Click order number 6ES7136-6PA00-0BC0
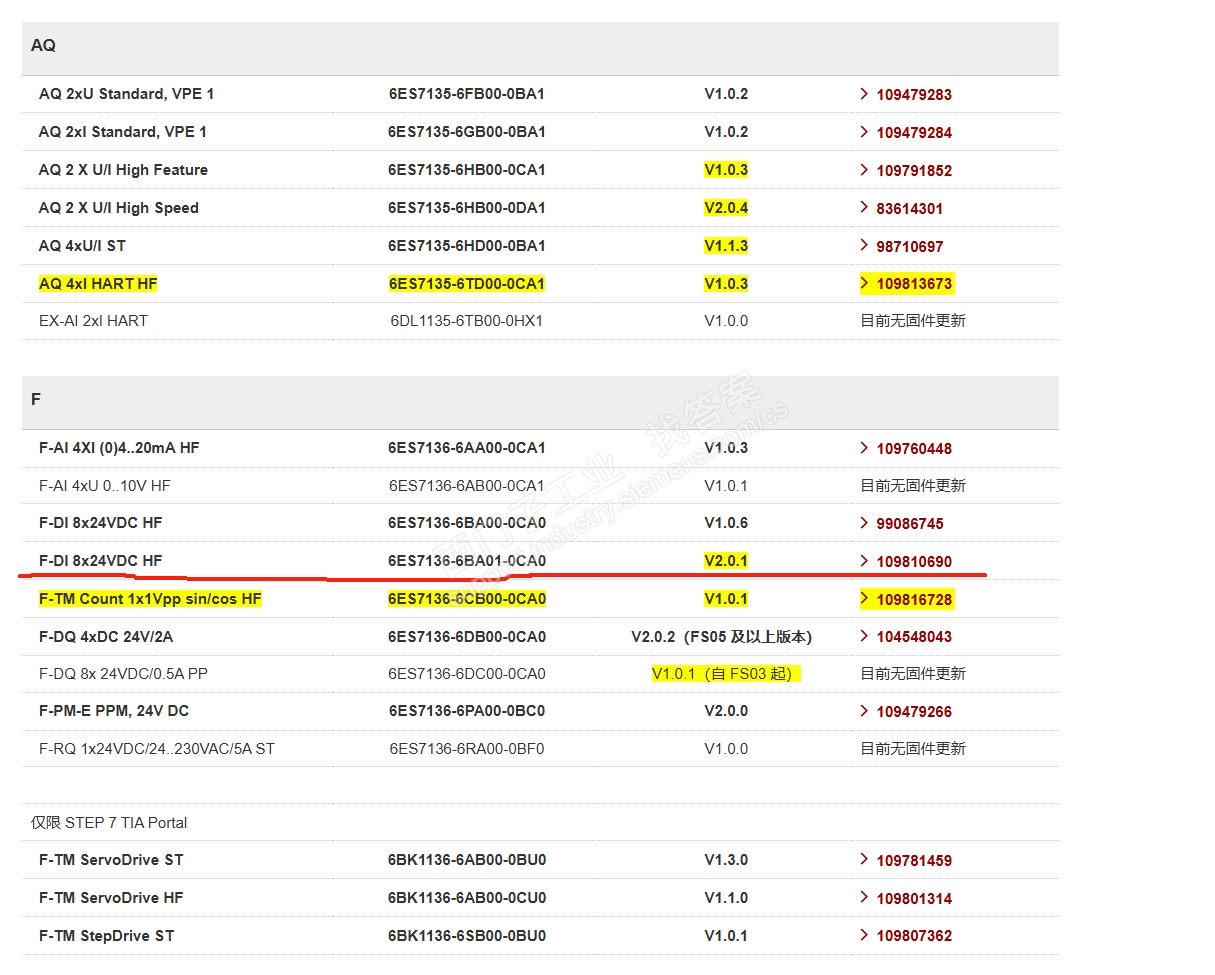 (467, 711)
